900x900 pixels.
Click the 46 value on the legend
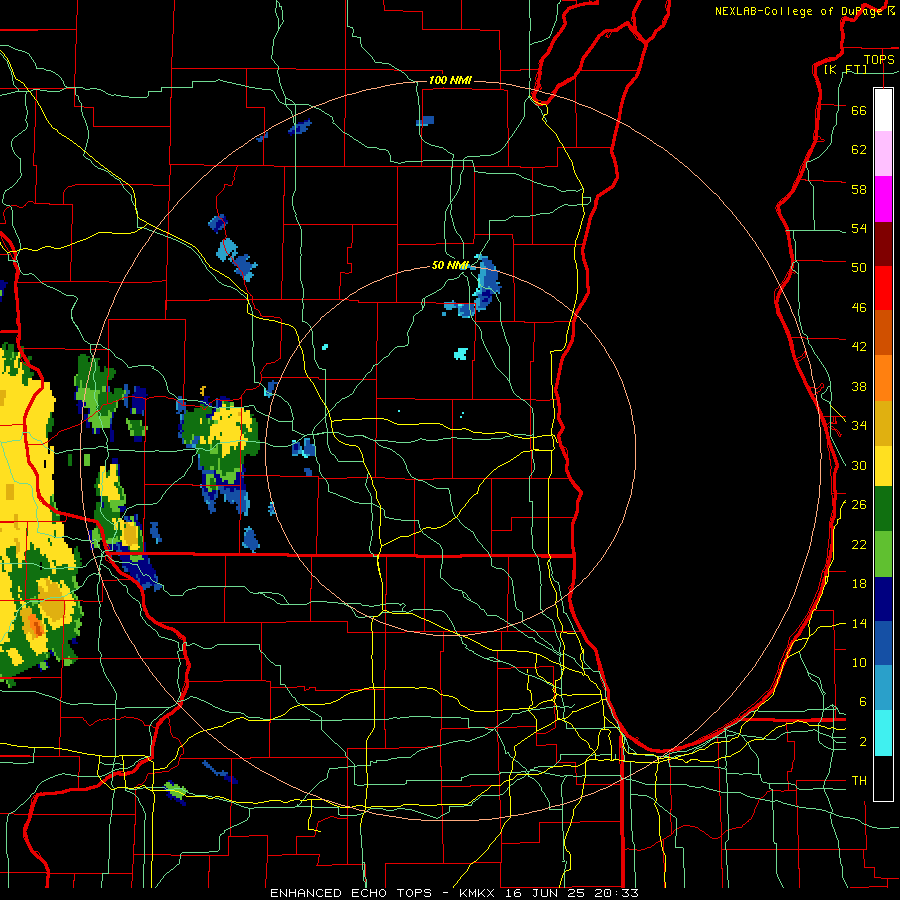click(859, 308)
